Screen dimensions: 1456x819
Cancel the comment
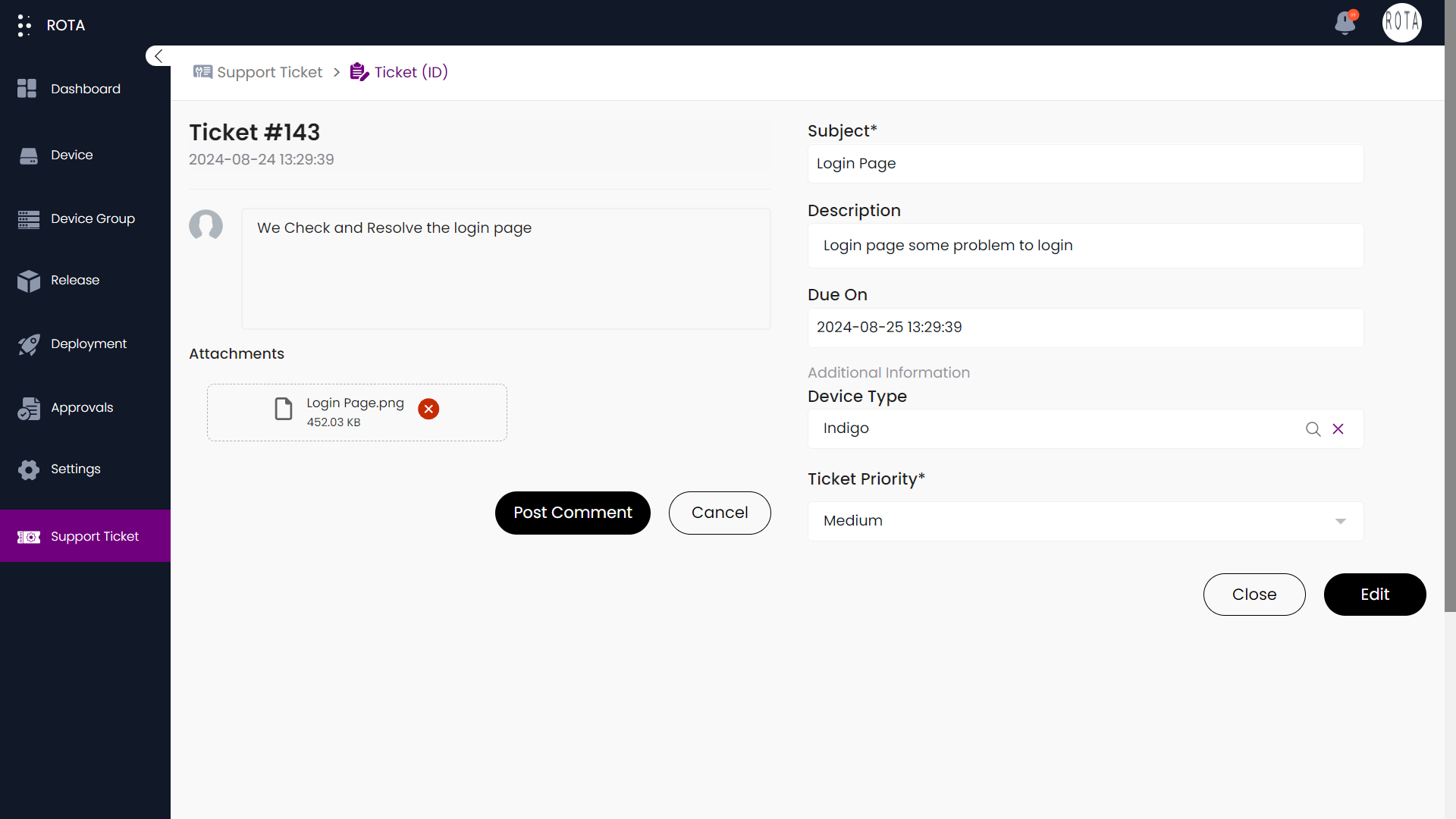(x=720, y=513)
